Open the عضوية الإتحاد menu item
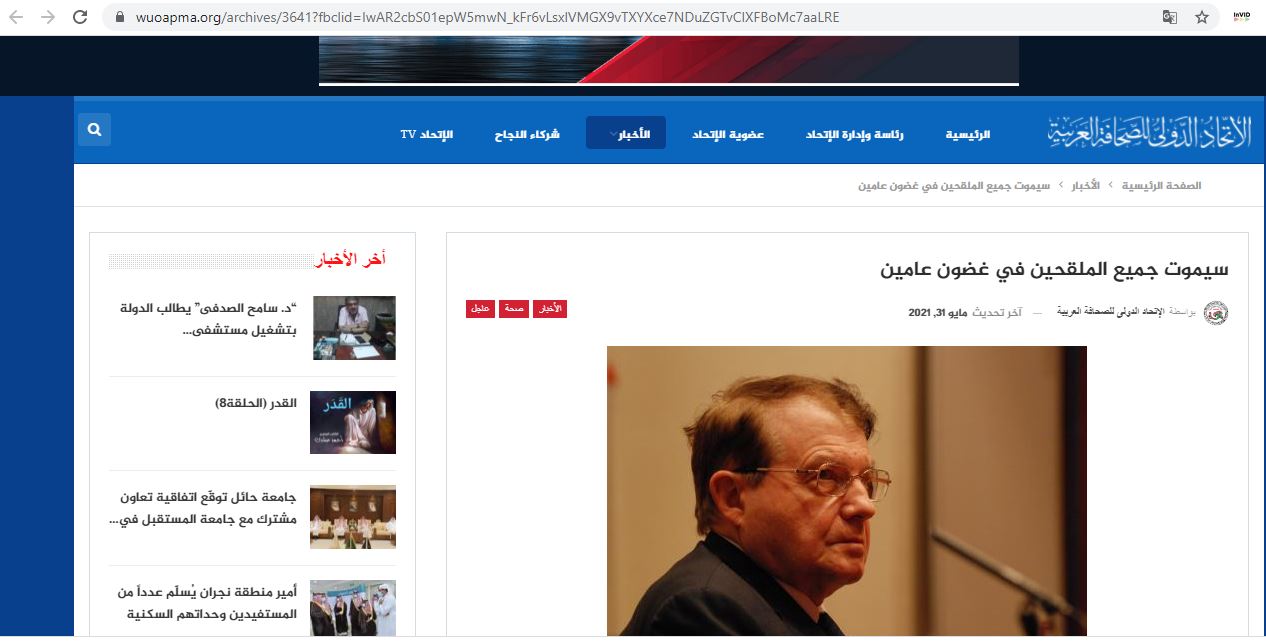 [728, 134]
